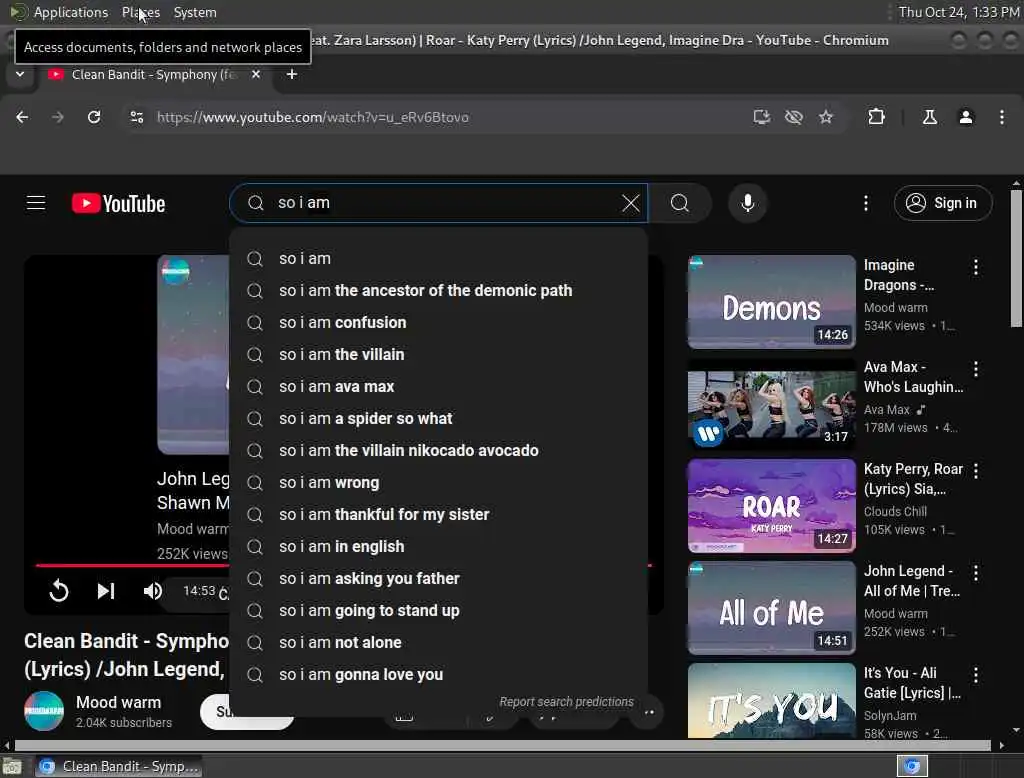The height and width of the screenshot is (778, 1024).
Task: Select 'so i am thankful for my sister'
Action: pos(438,515)
